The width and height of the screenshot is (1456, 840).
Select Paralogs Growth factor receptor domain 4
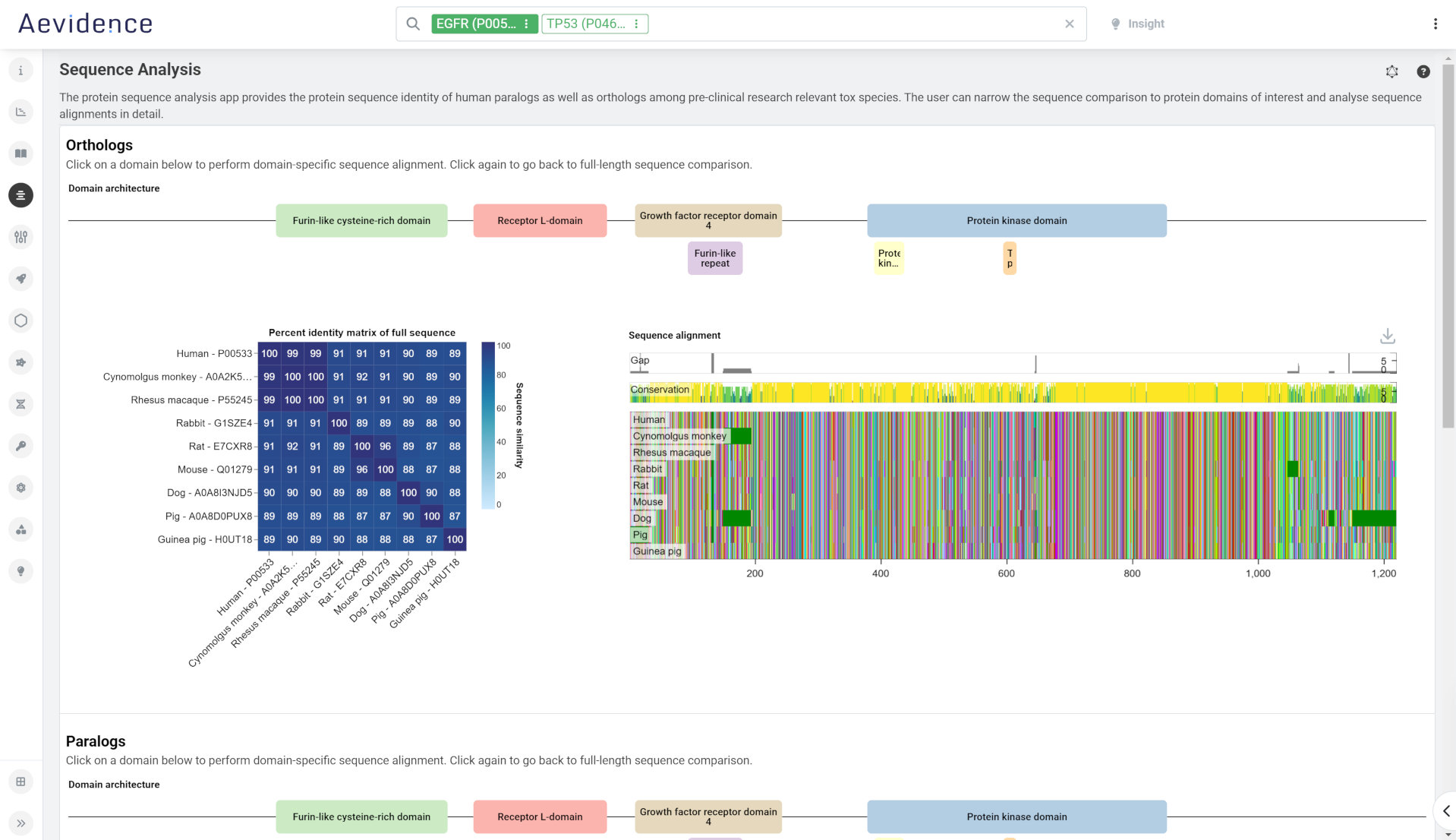(x=708, y=817)
